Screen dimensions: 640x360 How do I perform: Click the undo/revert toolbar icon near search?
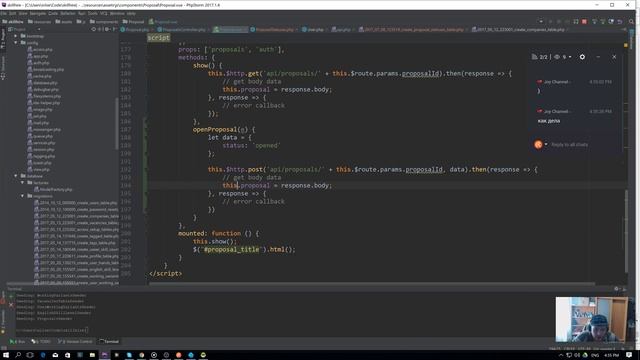(620, 22)
